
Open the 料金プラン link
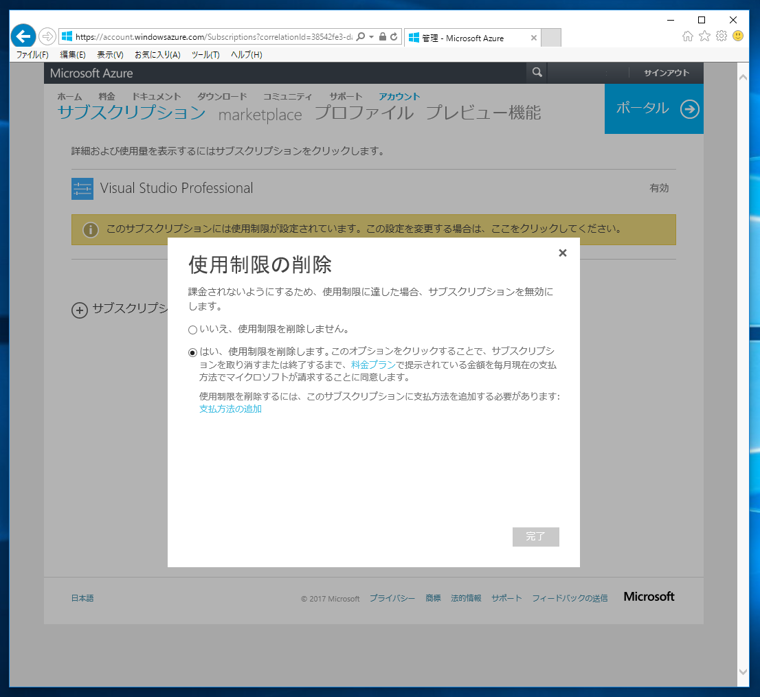[x=373, y=364]
